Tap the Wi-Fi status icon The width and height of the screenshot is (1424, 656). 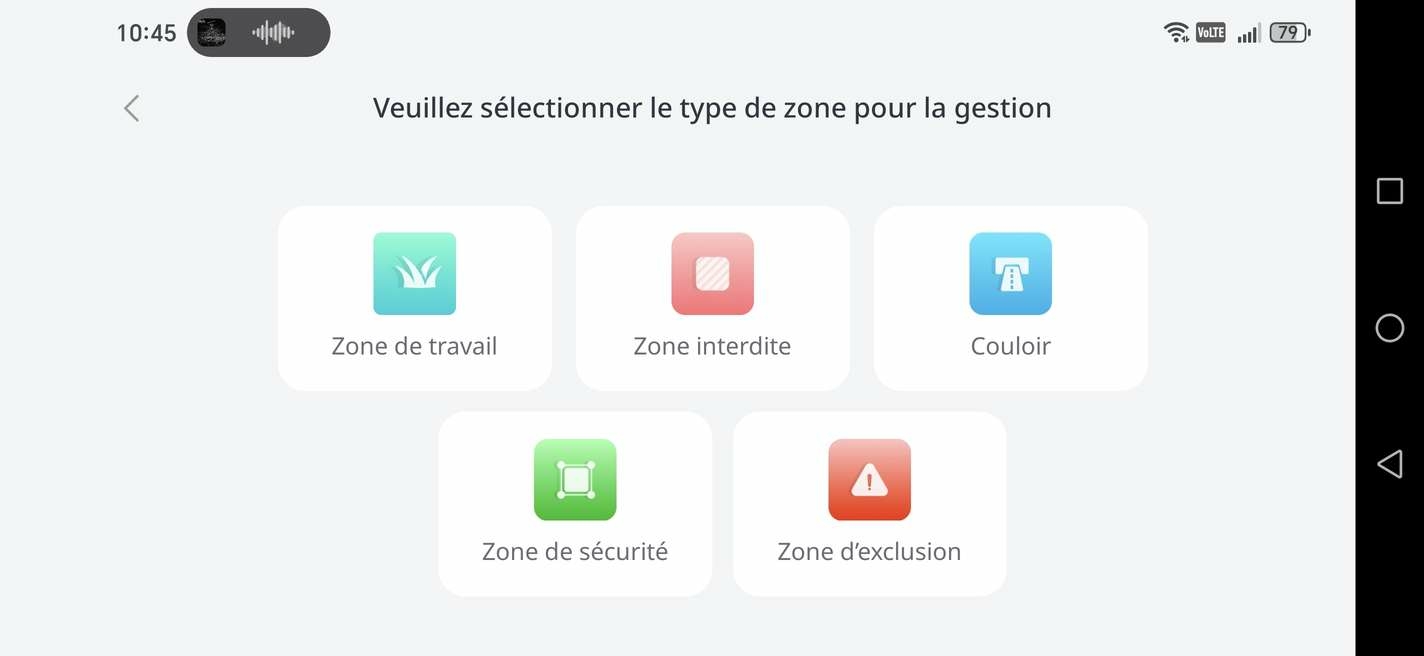click(x=1177, y=33)
